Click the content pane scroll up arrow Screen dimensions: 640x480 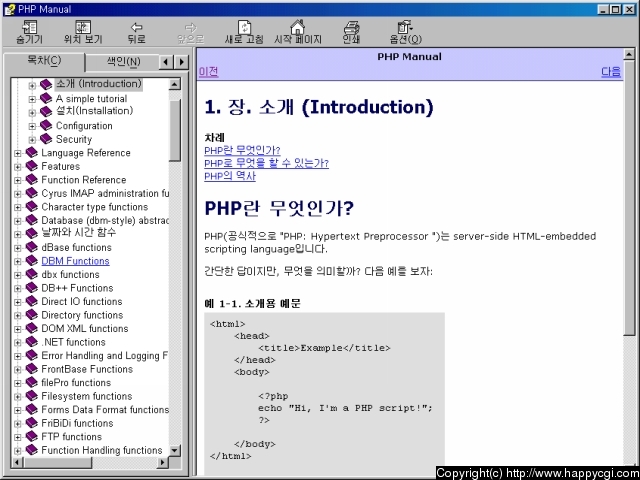[629, 54]
